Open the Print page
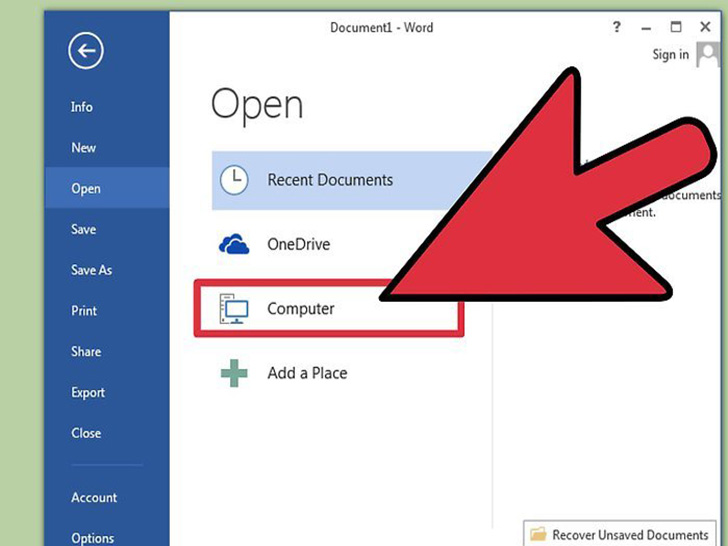 84,311
